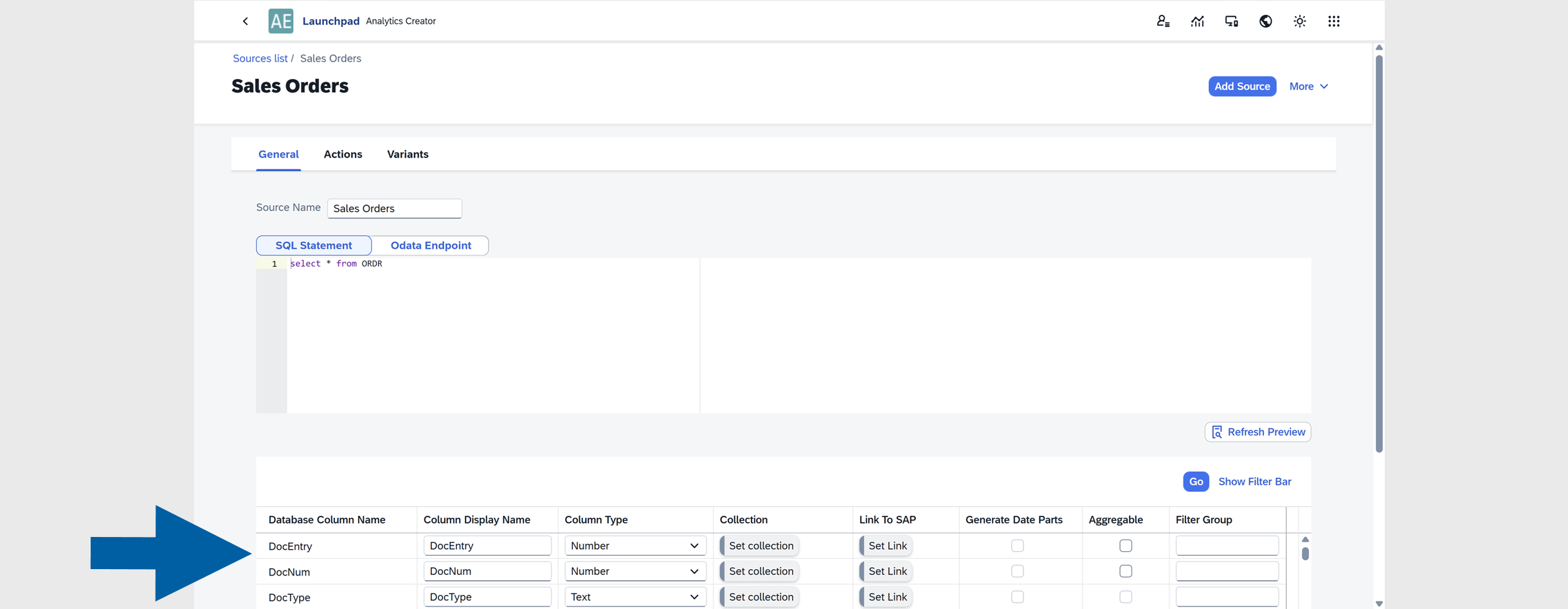Navigate back via the Sources list breadcrumb
This screenshot has height=609, width=1568.
coord(260,58)
